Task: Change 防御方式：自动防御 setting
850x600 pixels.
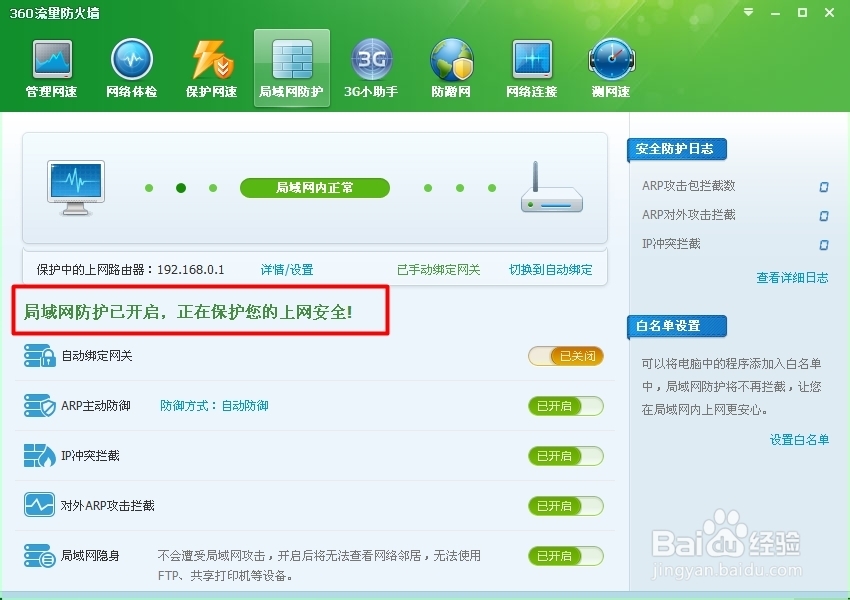Action: [214, 405]
